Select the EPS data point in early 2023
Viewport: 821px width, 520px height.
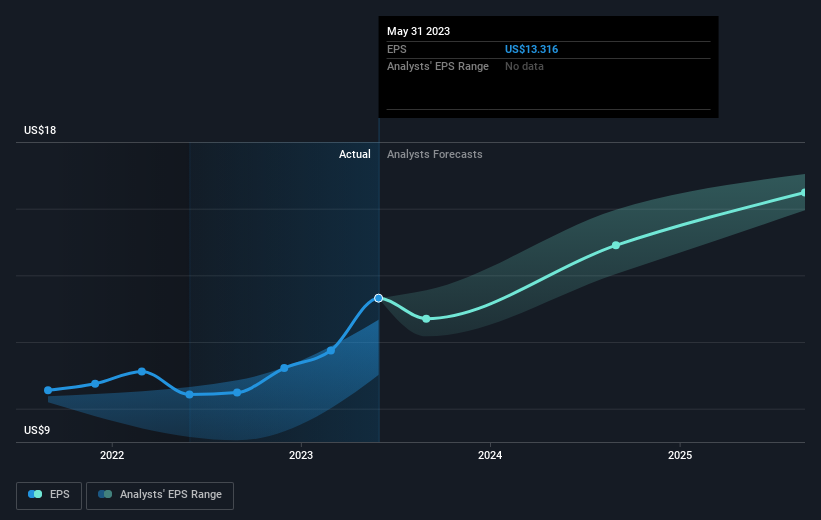(x=331, y=350)
